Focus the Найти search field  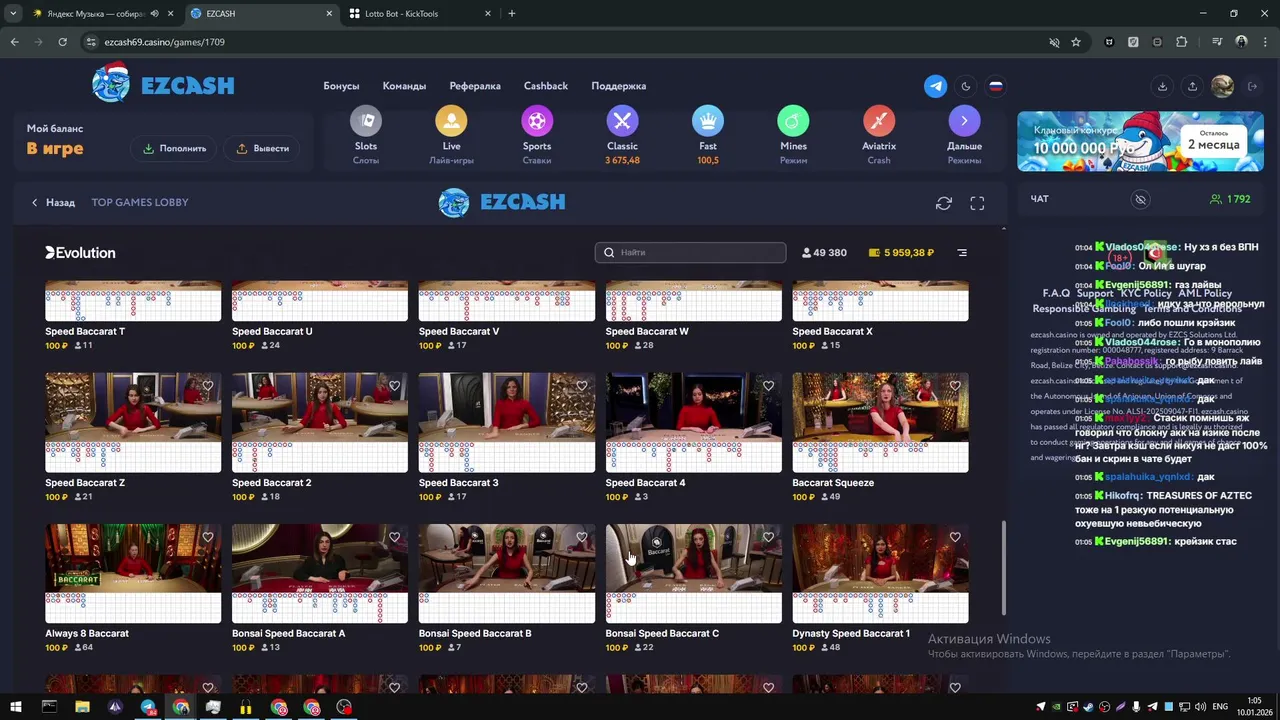690,253
